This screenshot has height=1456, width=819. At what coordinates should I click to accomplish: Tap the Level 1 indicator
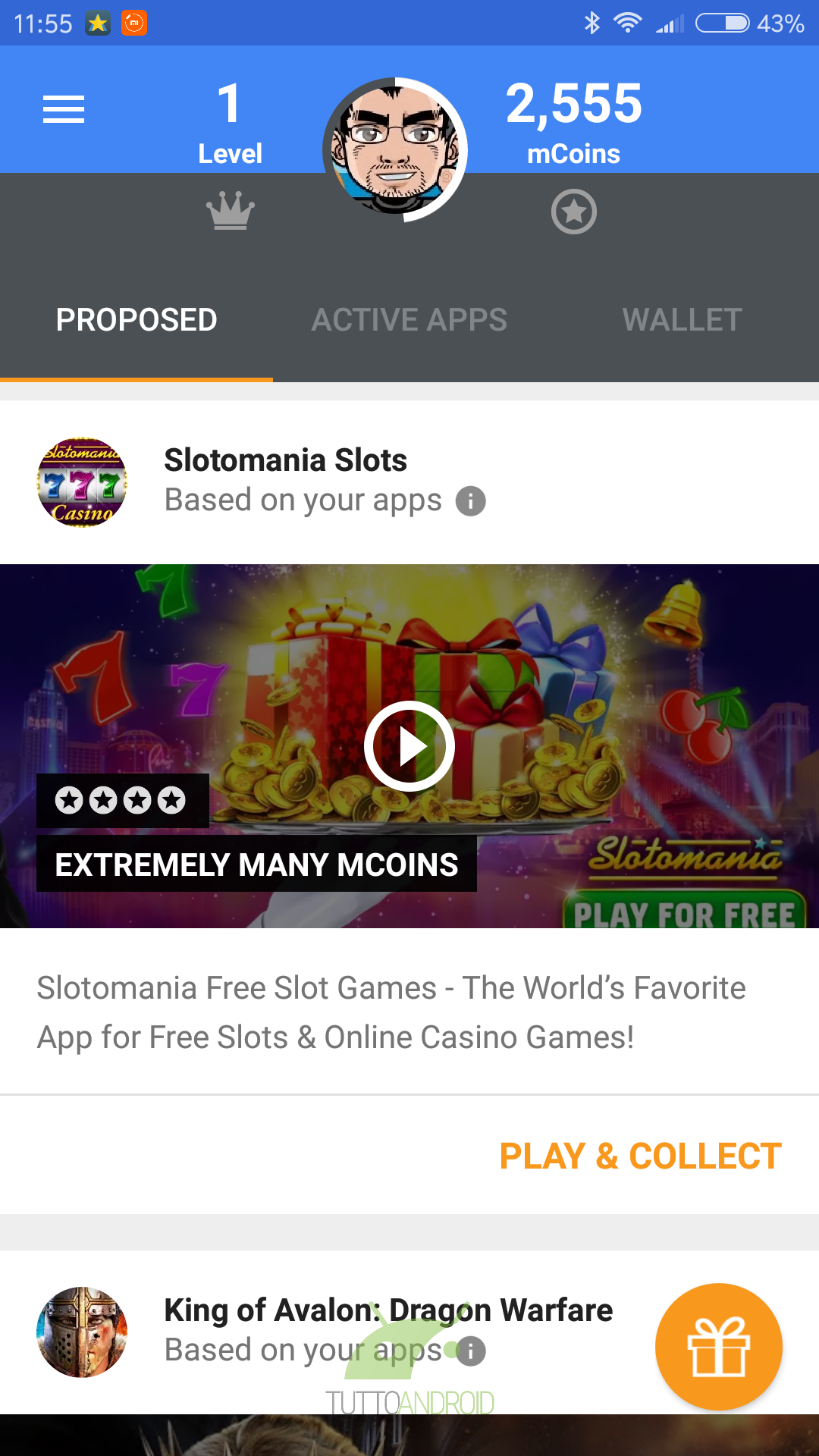pos(230,122)
